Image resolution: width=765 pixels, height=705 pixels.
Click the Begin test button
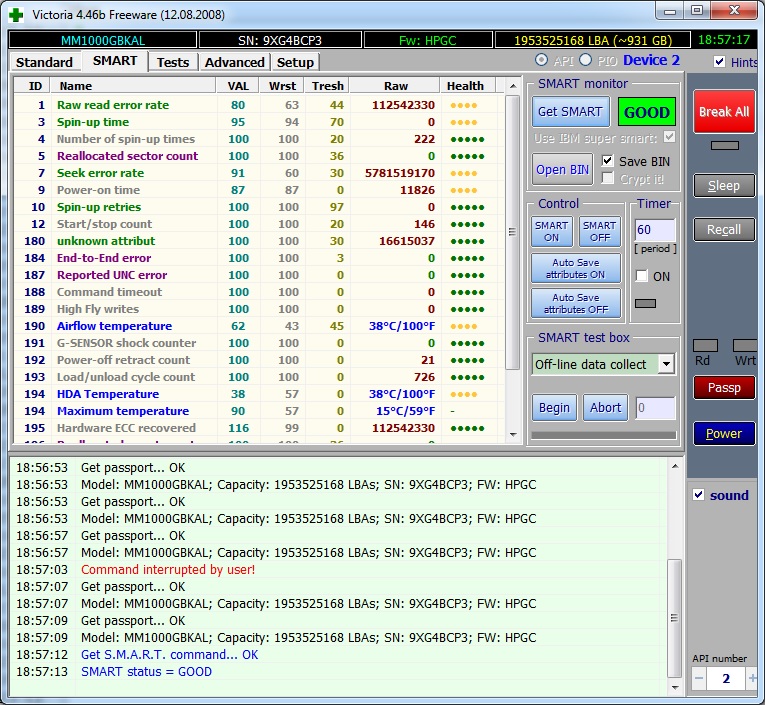[554, 407]
